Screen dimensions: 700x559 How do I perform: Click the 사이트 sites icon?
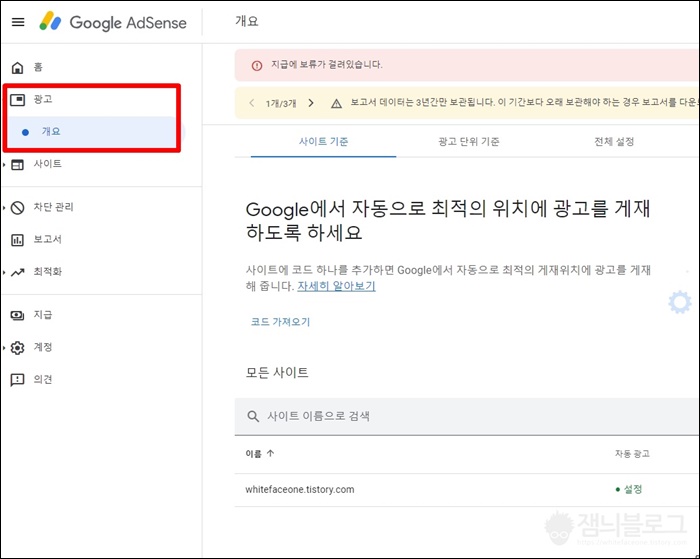(17, 164)
